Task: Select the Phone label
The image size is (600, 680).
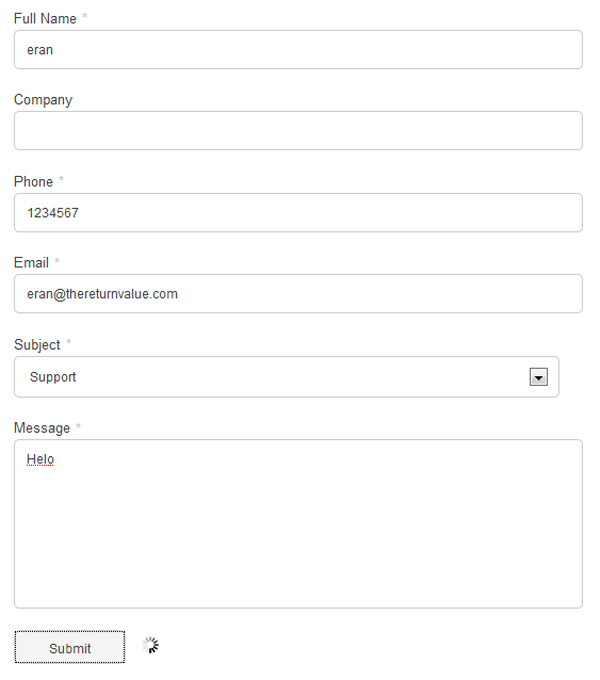Action: click(33, 182)
